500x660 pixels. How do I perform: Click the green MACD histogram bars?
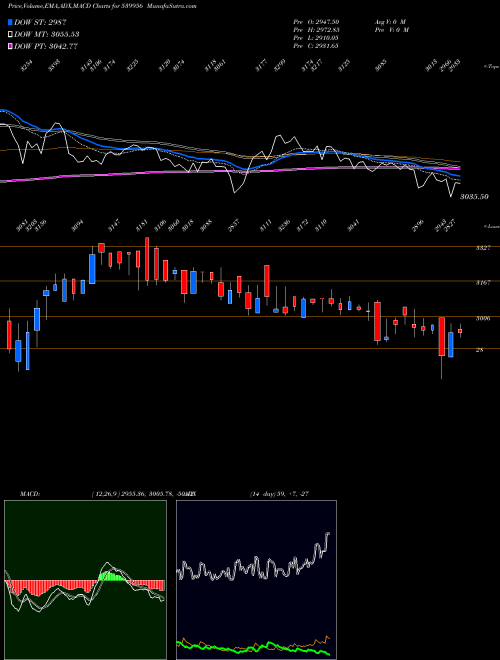pos(112,576)
